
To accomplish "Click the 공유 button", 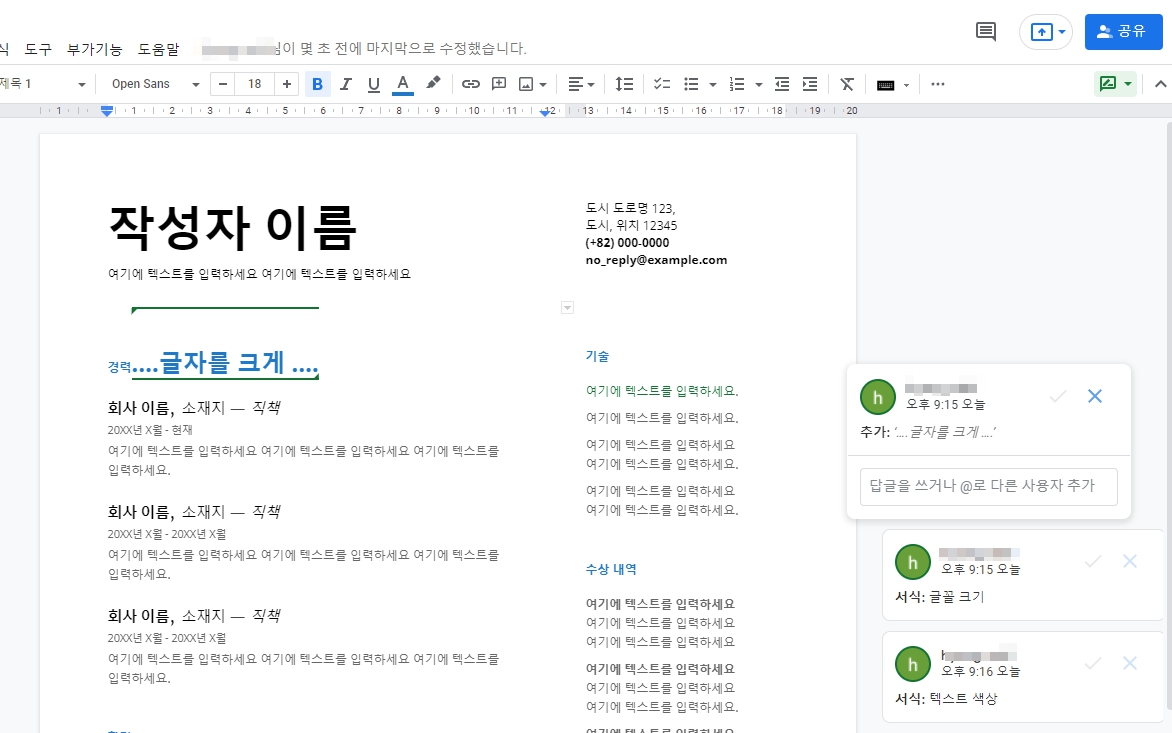I will point(1123,31).
